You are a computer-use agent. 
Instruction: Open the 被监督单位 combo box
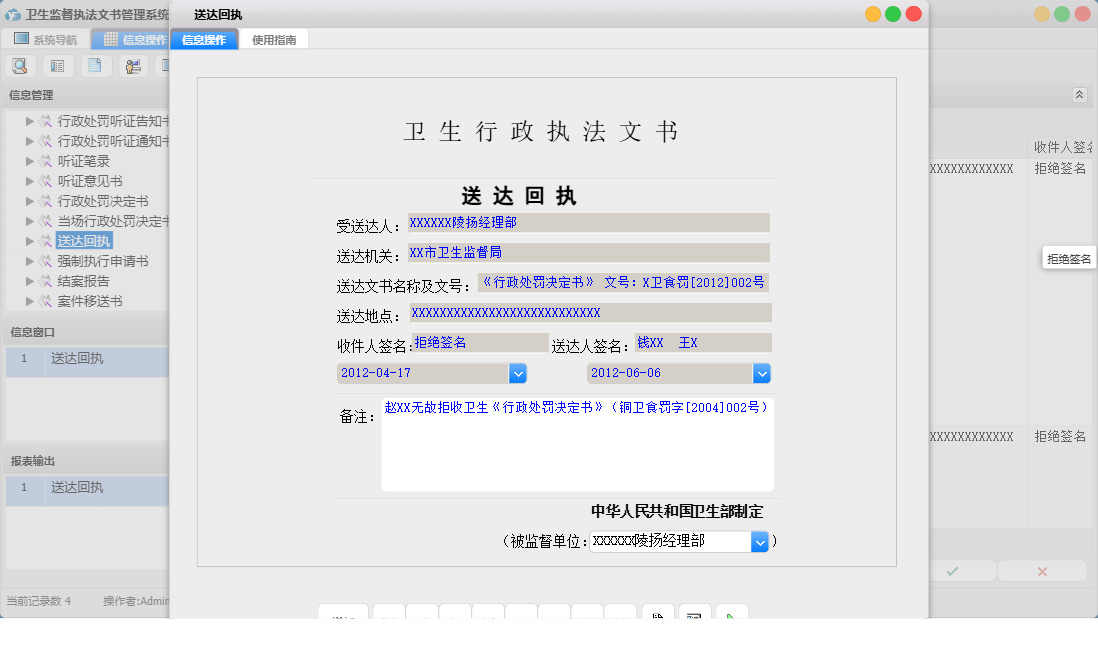point(758,541)
